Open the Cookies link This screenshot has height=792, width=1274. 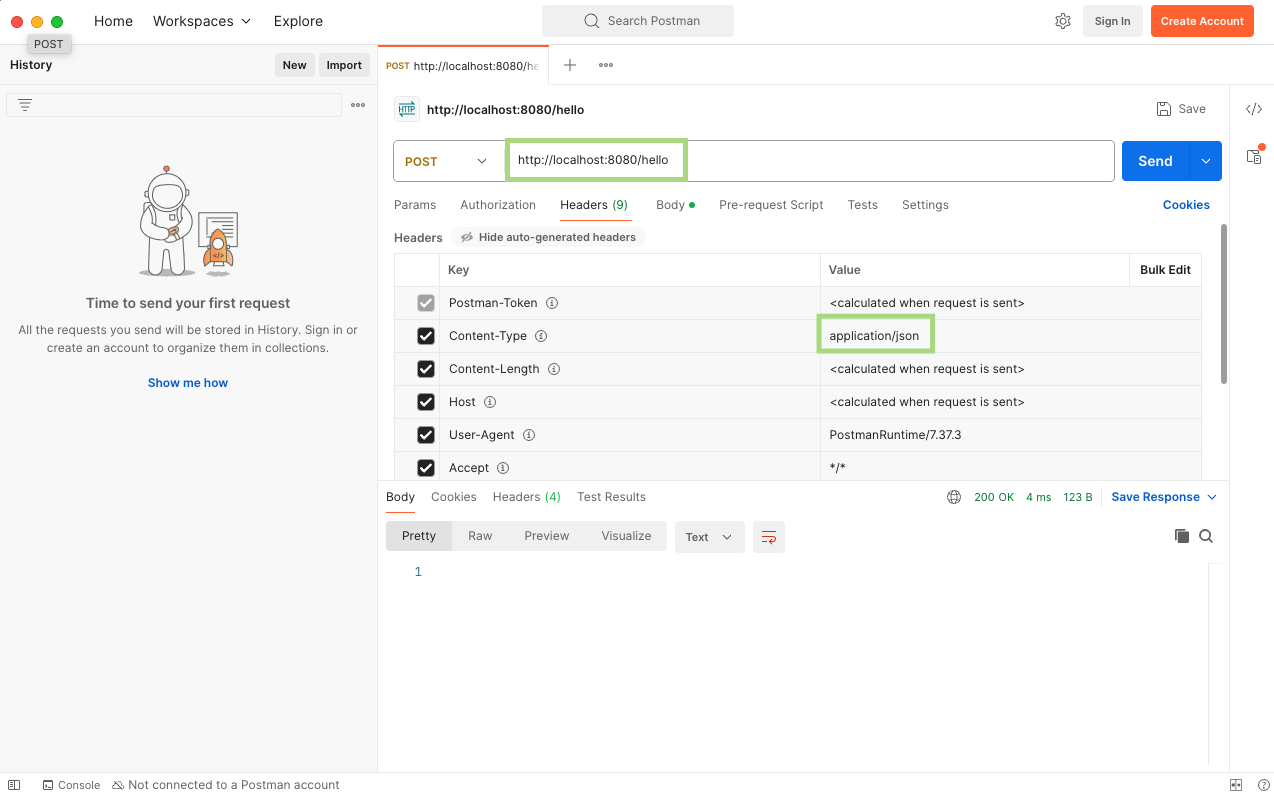click(1186, 205)
